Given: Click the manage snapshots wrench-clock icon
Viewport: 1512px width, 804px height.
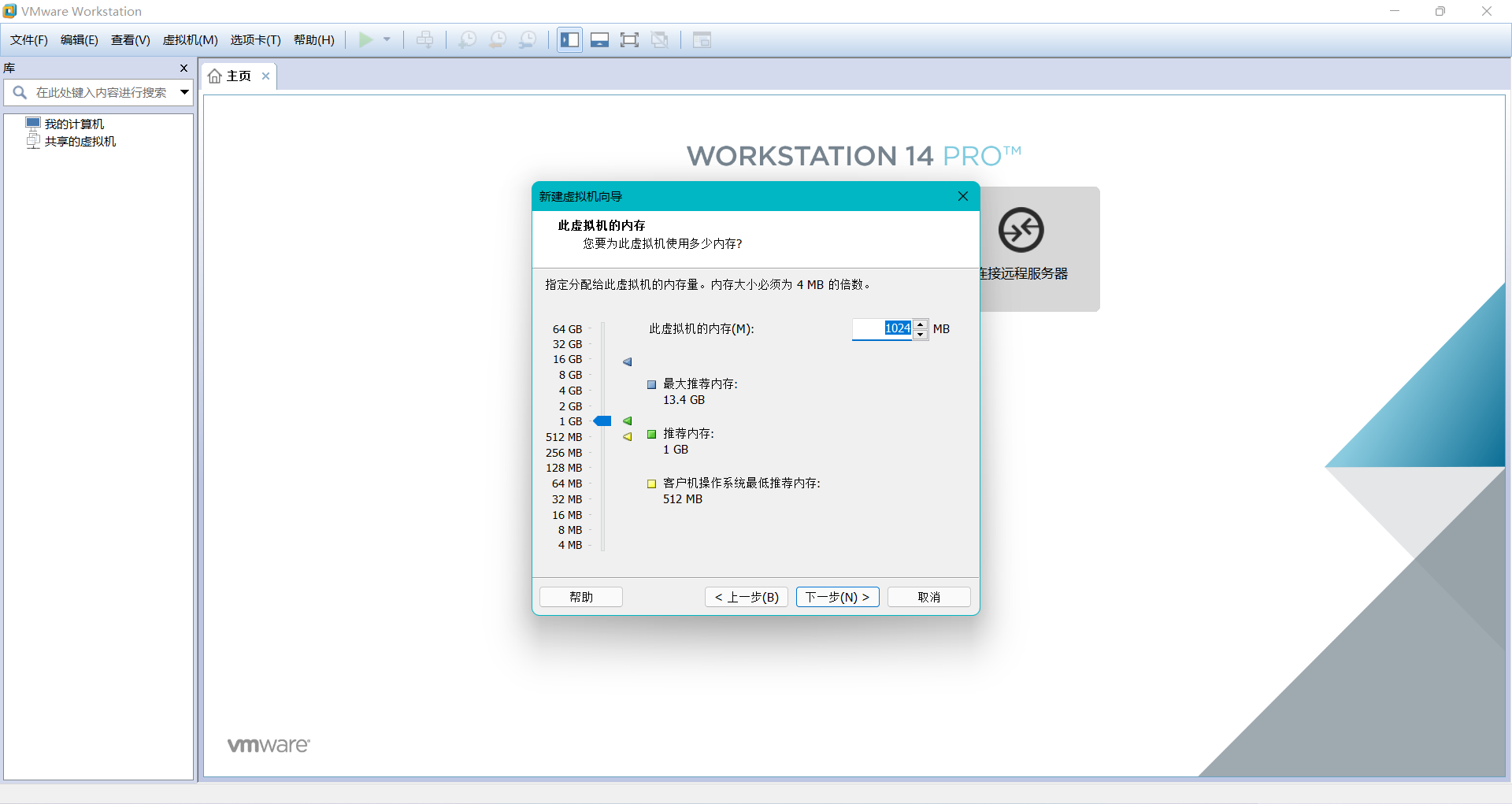Looking at the screenshot, I should coord(528,40).
